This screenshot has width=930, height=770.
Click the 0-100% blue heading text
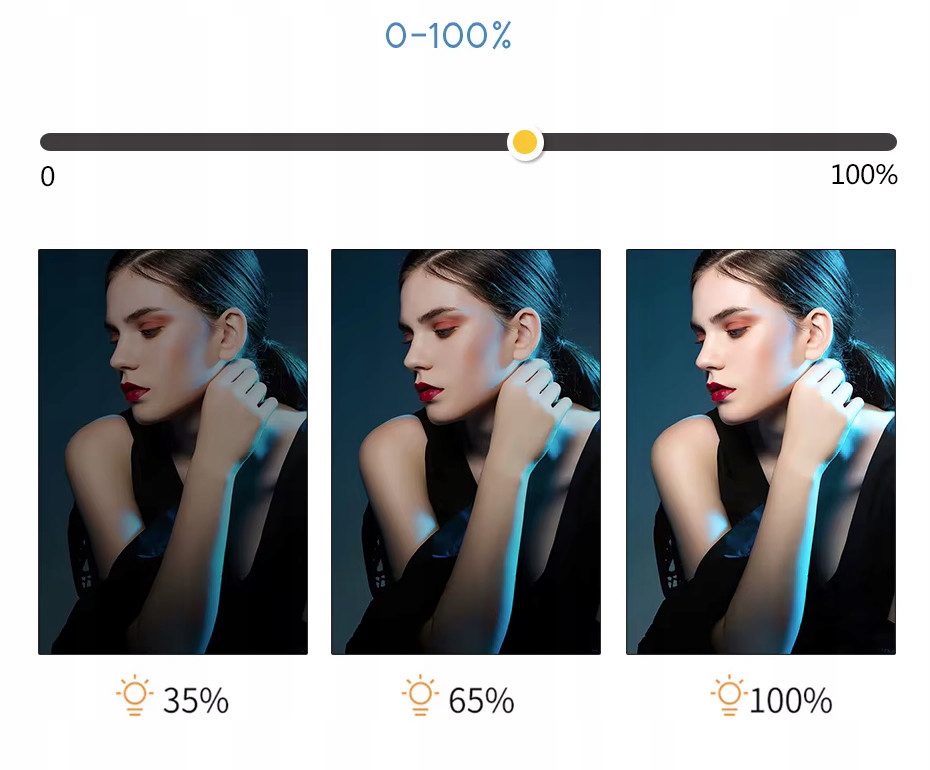click(x=448, y=36)
